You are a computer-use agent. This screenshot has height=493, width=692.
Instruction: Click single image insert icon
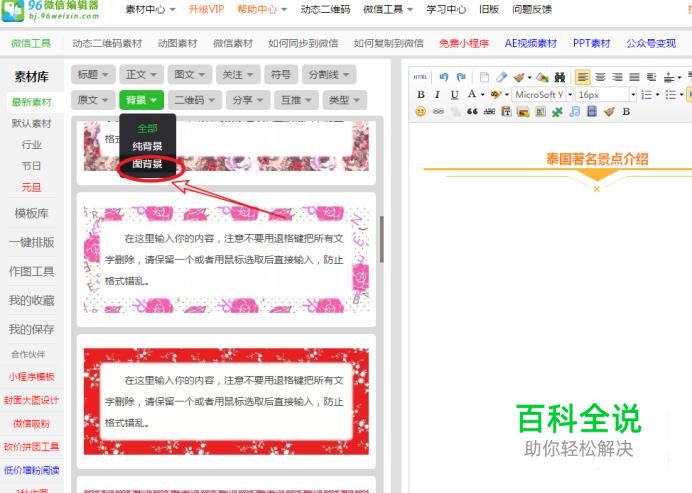540,112
